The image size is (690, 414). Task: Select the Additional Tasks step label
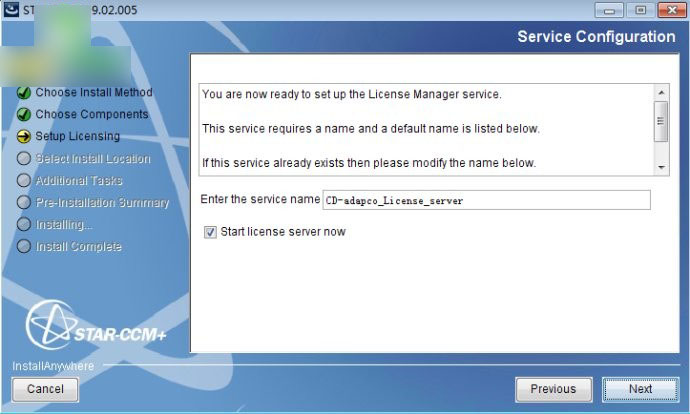(x=79, y=180)
